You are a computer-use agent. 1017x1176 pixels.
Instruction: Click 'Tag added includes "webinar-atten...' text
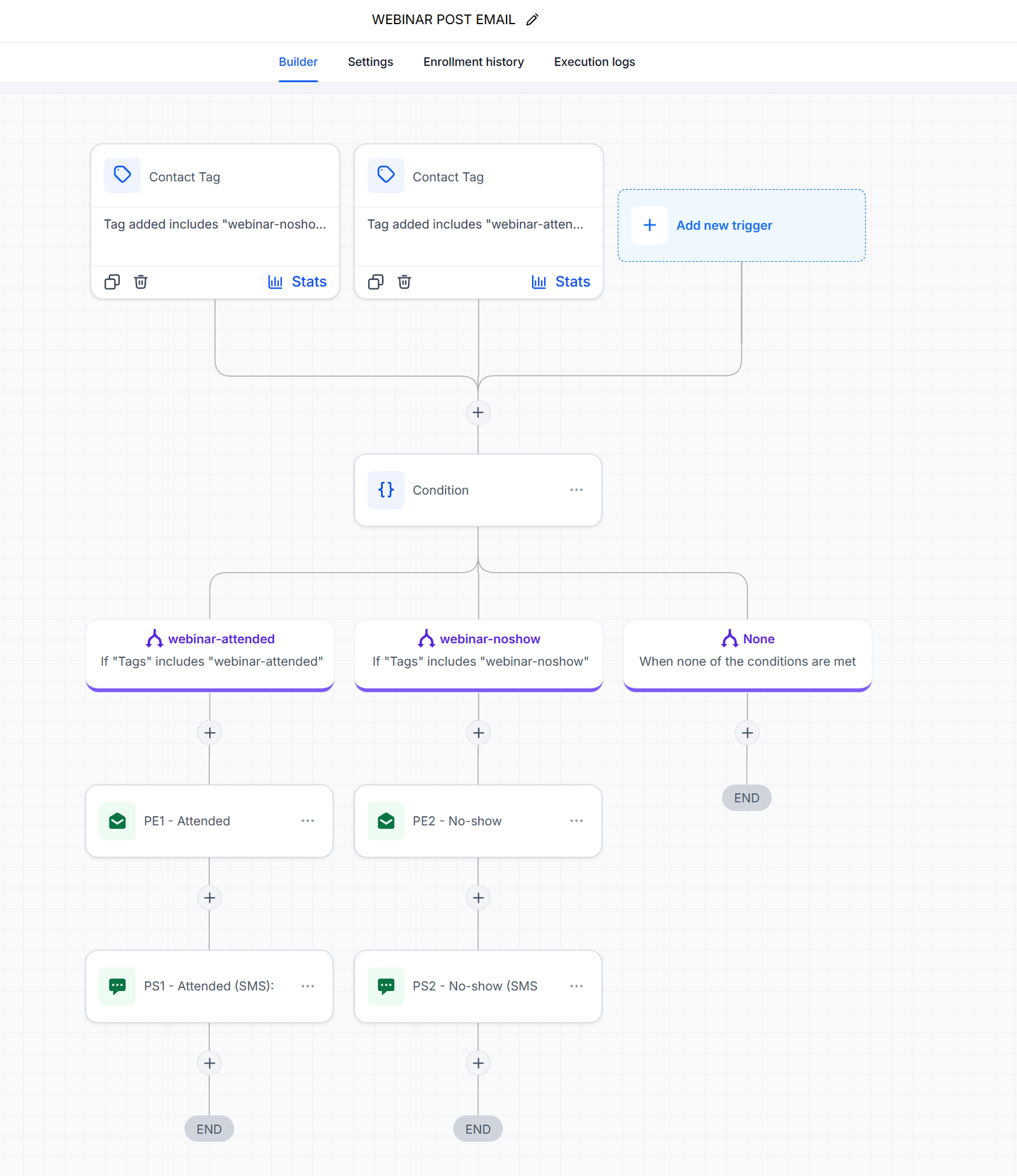pos(475,224)
